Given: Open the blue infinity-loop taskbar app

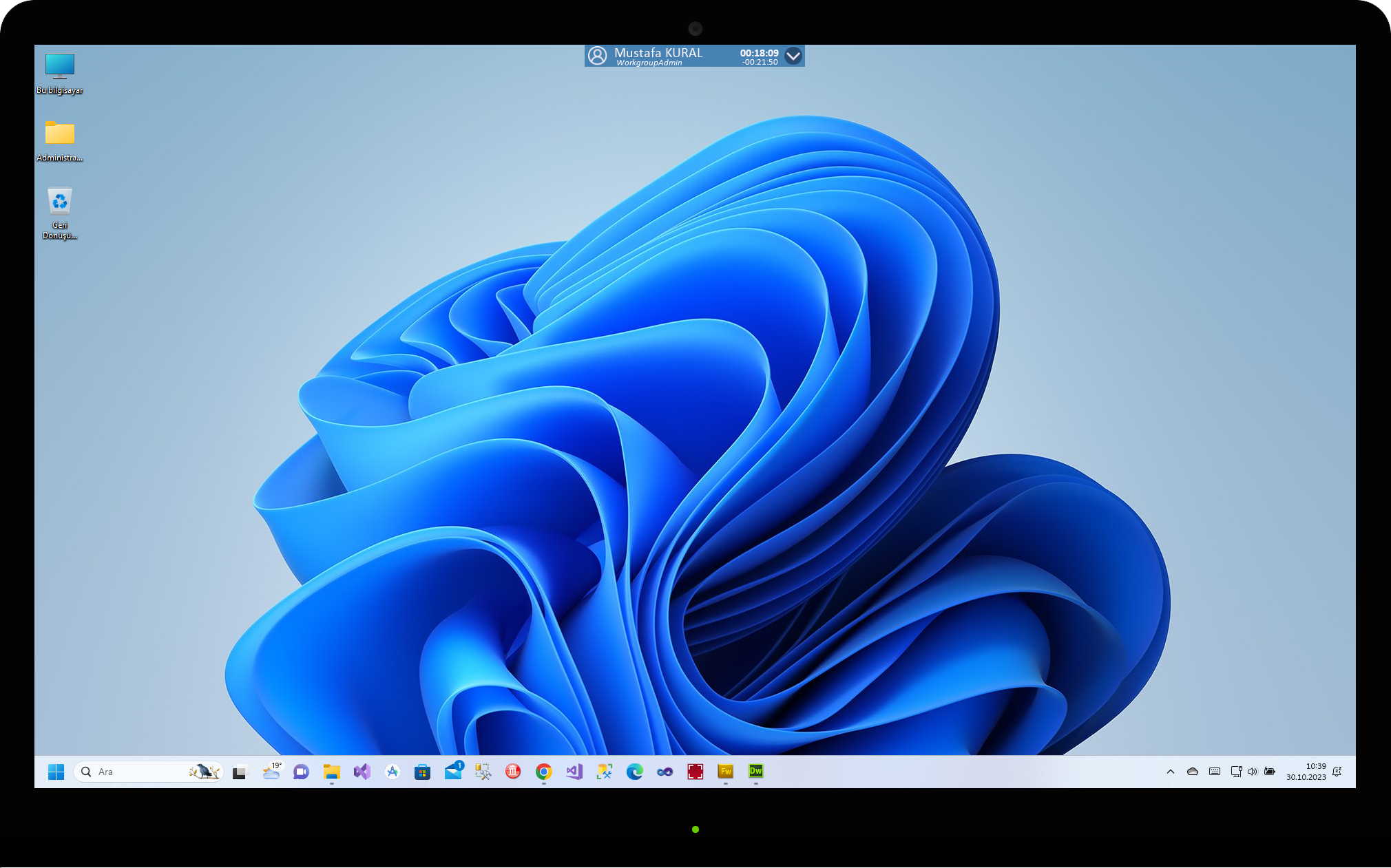Looking at the screenshot, I should pyautogui.click(x=665, y=772).
